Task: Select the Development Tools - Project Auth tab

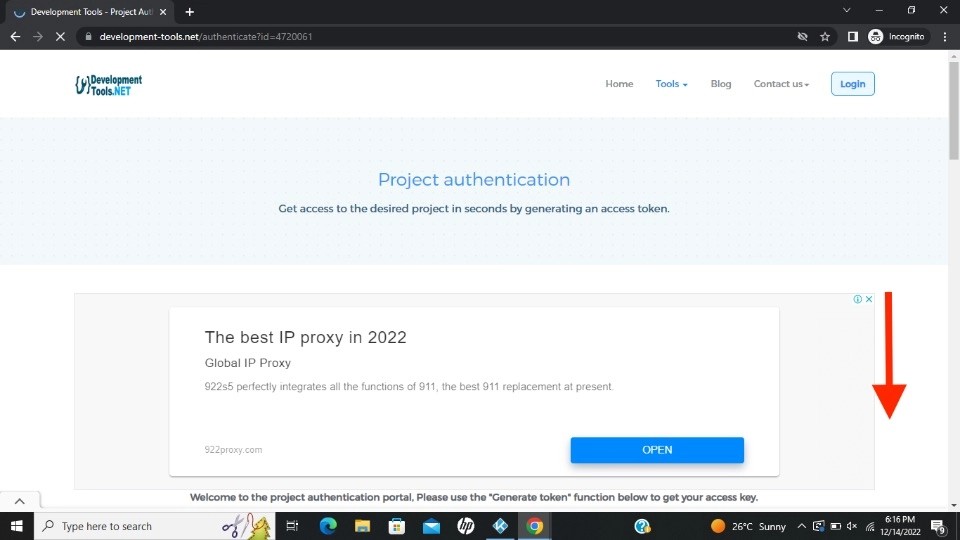Action: [x=91, y=12]
